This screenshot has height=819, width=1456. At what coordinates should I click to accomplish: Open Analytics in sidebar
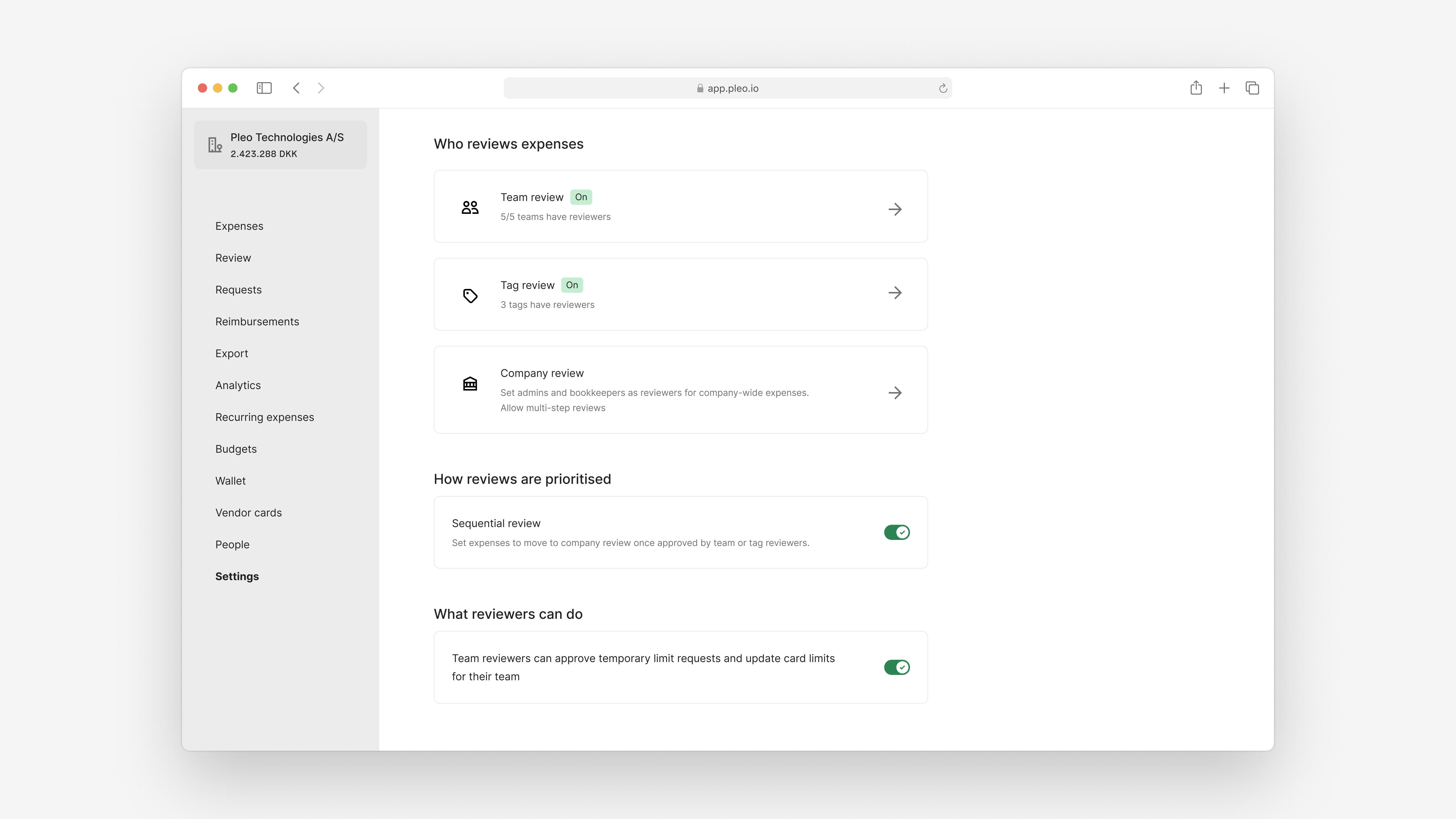click(238, 385)
